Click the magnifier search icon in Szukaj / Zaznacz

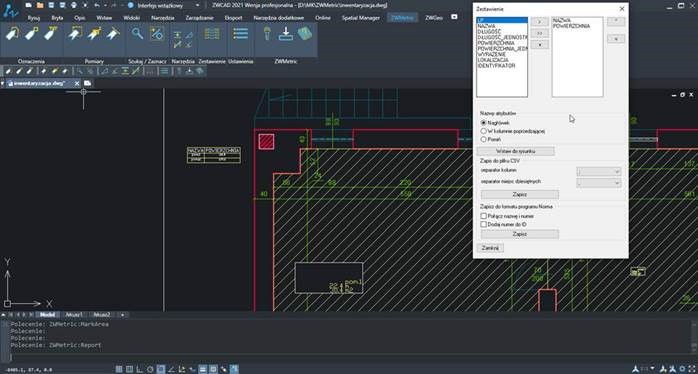(x=137, y=33)
